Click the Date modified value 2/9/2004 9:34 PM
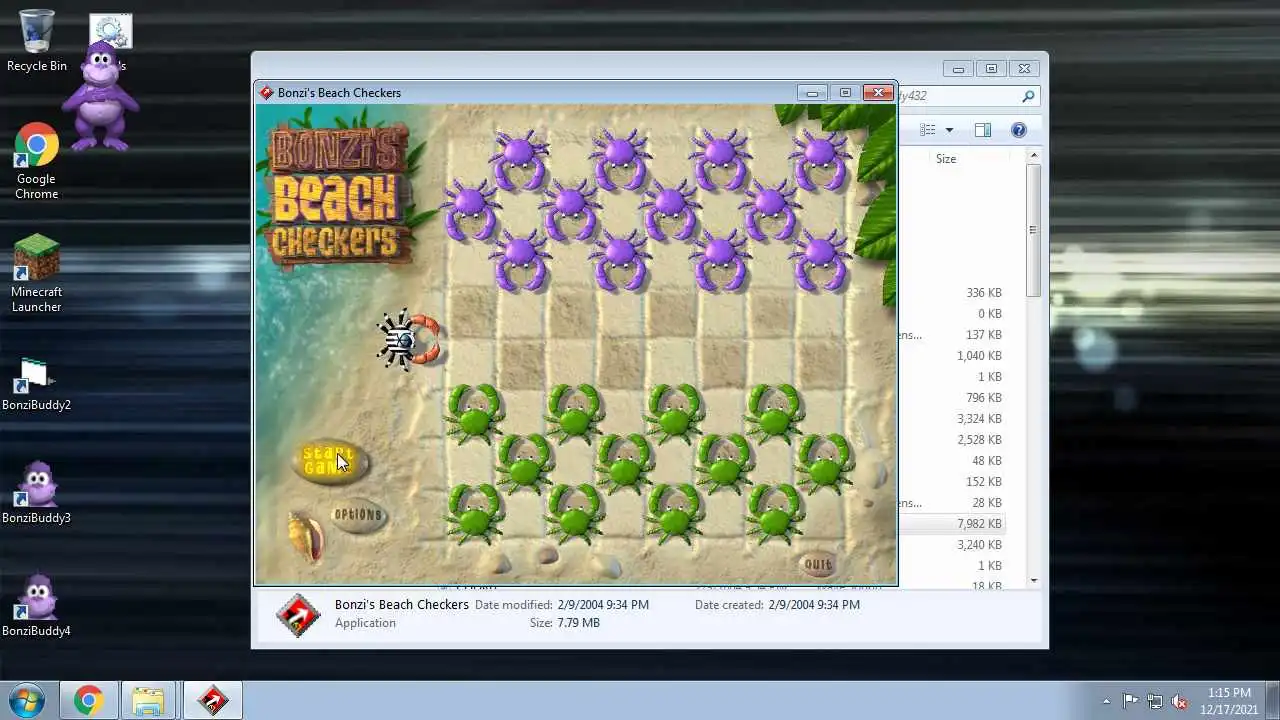The image size is (1280, 720). (601, 605)
